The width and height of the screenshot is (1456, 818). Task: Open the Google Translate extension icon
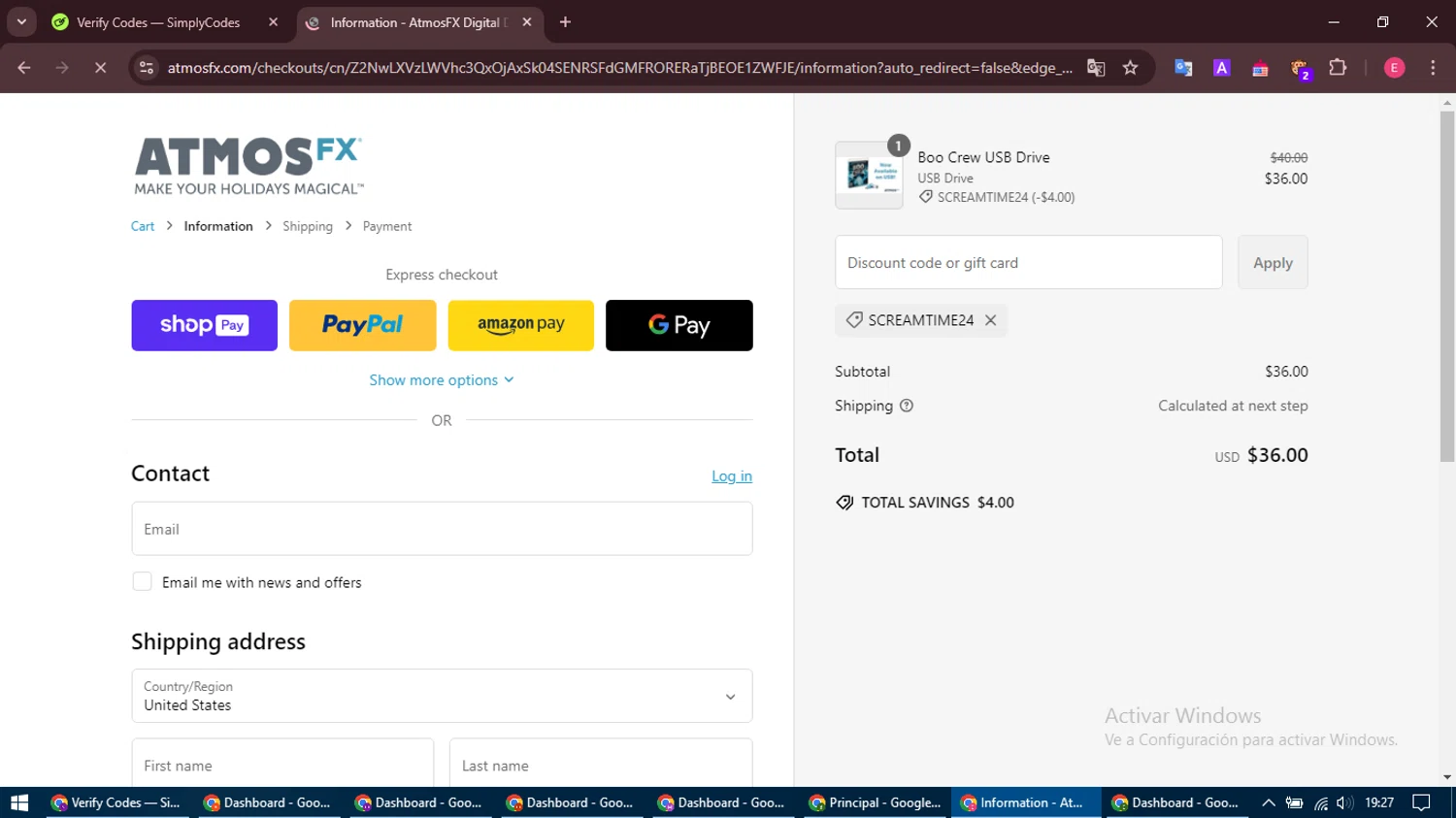[1183, 68]
